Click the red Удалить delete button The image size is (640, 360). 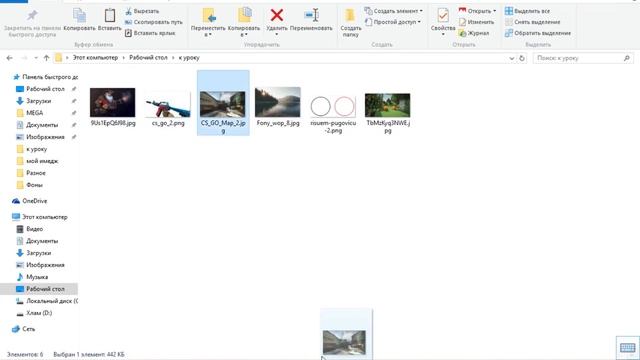[x=277, y=21]
